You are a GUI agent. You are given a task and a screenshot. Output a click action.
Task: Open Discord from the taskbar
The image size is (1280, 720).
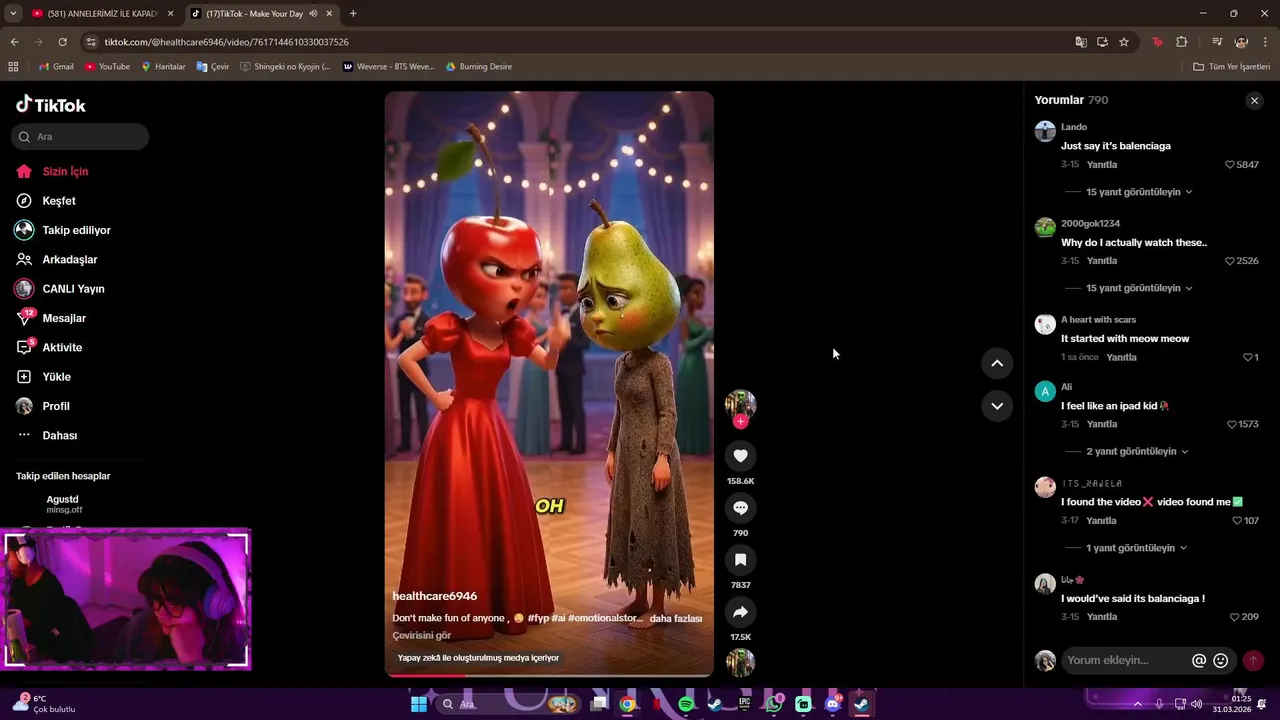(x=833, y=704)
